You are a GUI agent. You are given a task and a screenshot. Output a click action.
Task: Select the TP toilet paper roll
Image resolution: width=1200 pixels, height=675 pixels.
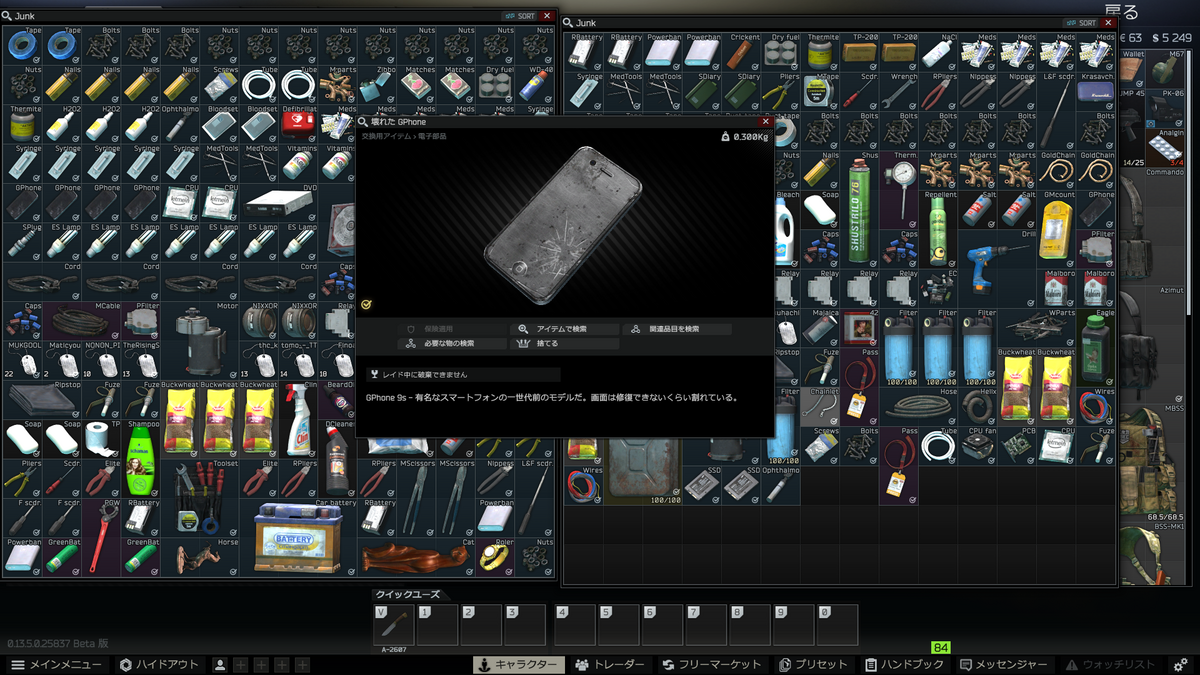tap(101, 439)
